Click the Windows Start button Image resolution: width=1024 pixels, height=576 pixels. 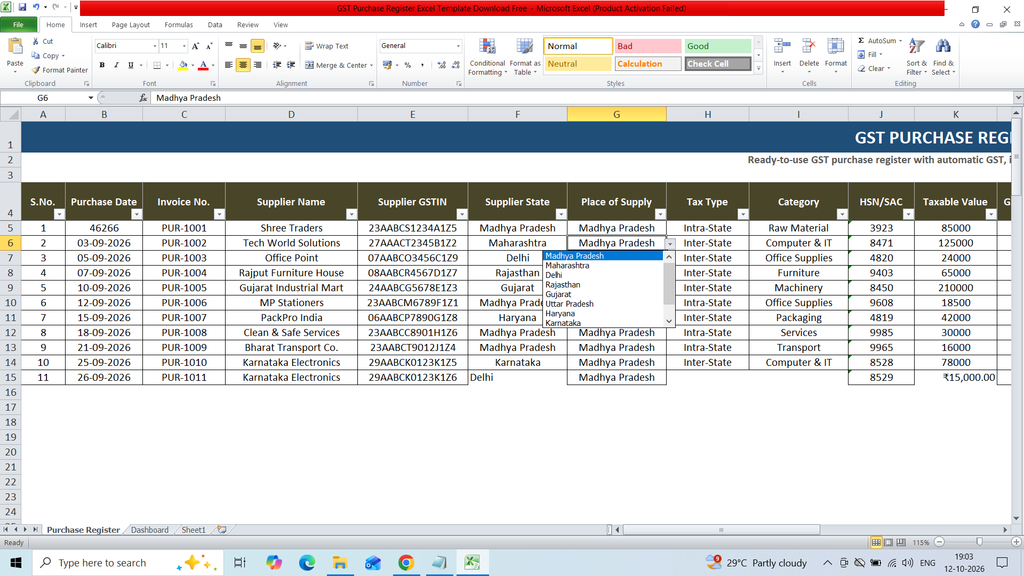[x=16, y=562]
